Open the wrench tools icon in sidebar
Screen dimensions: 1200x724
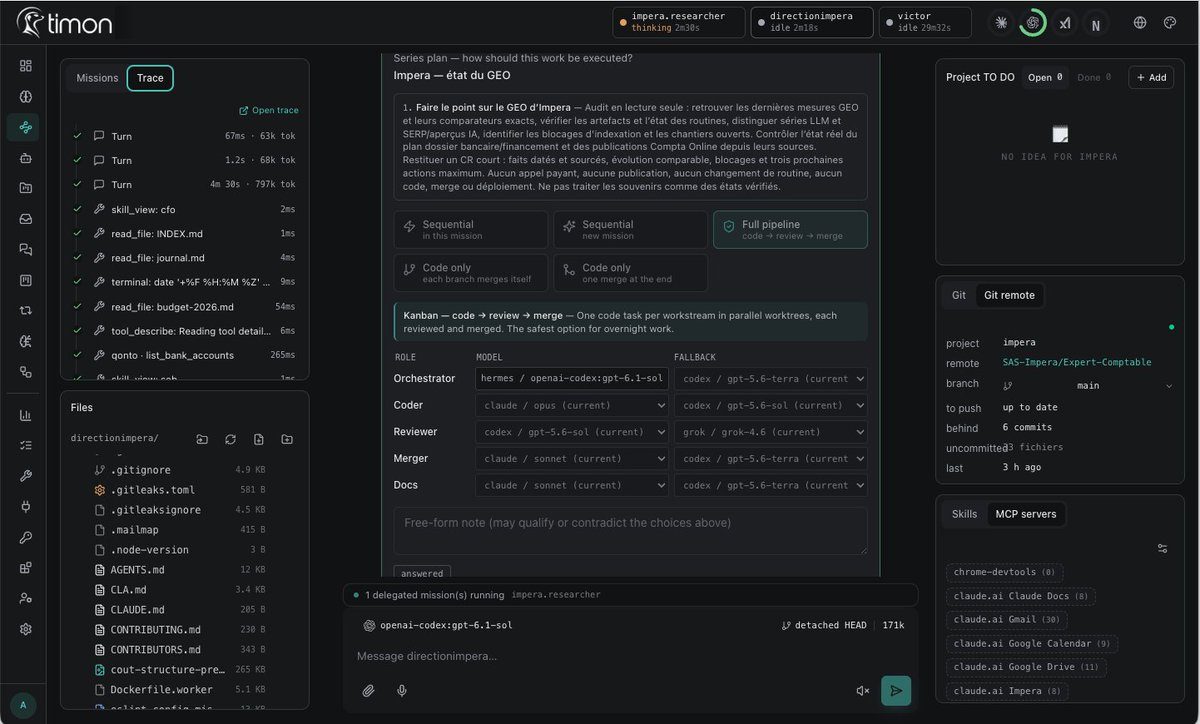[26, 476]
